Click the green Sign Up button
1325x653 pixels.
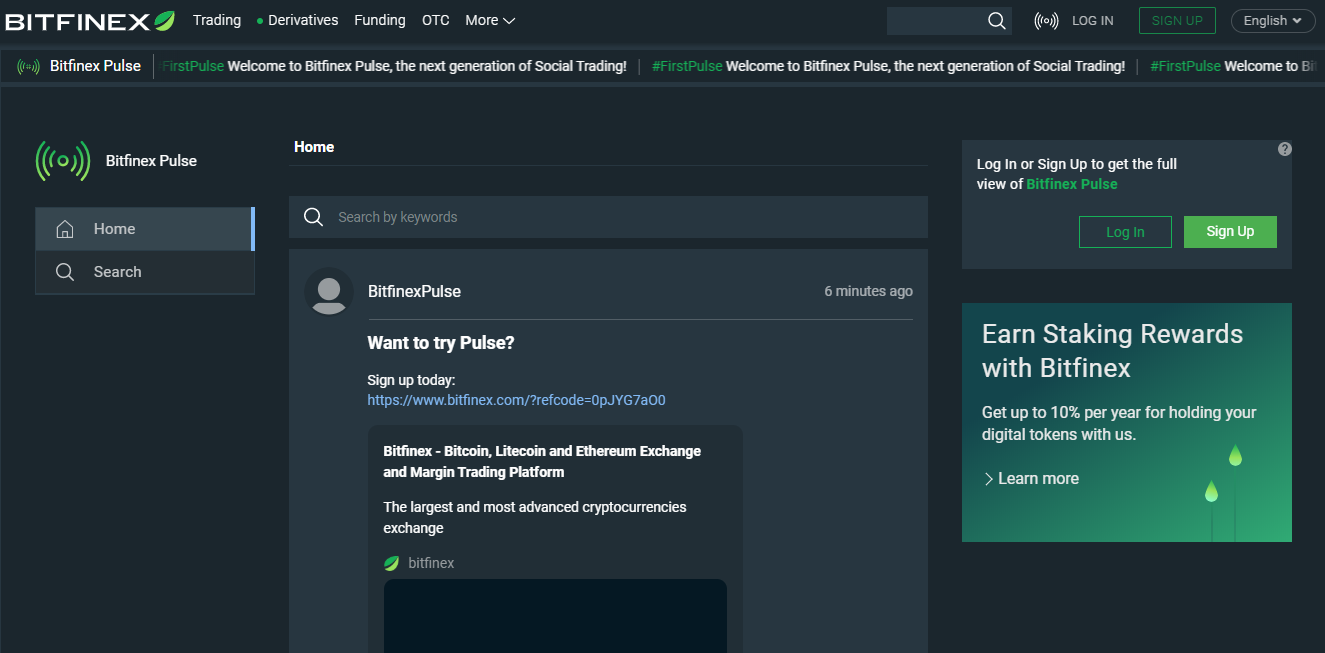1229,232
